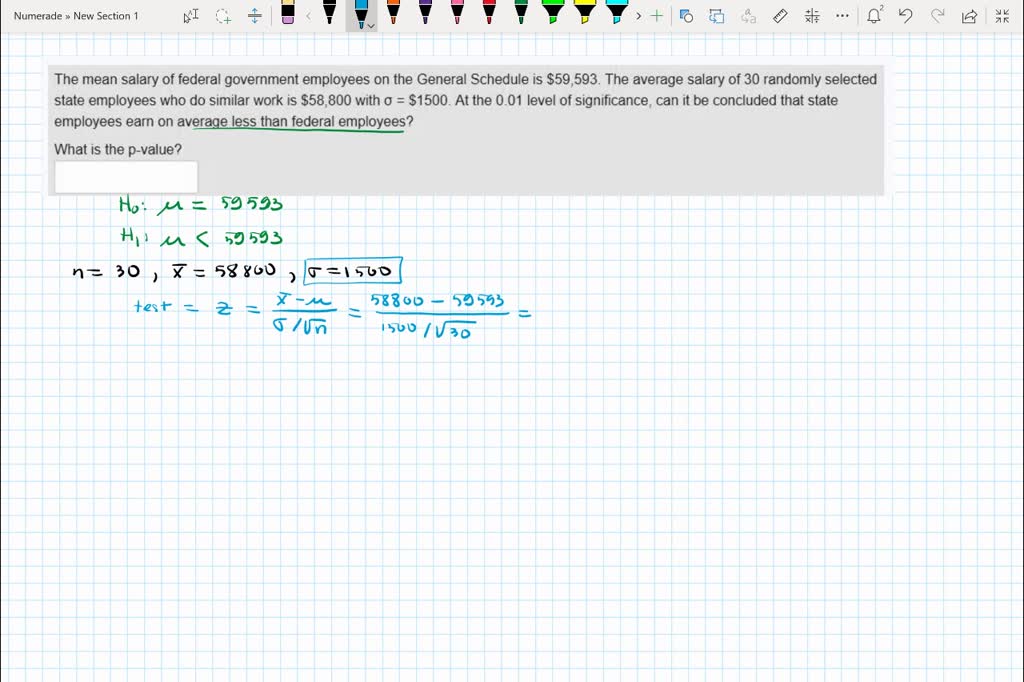Image resolution: width=1024 pixels, height=682 pixels.
Task: Open the blue pen options dropdown arrow
Action: [371, 26]
